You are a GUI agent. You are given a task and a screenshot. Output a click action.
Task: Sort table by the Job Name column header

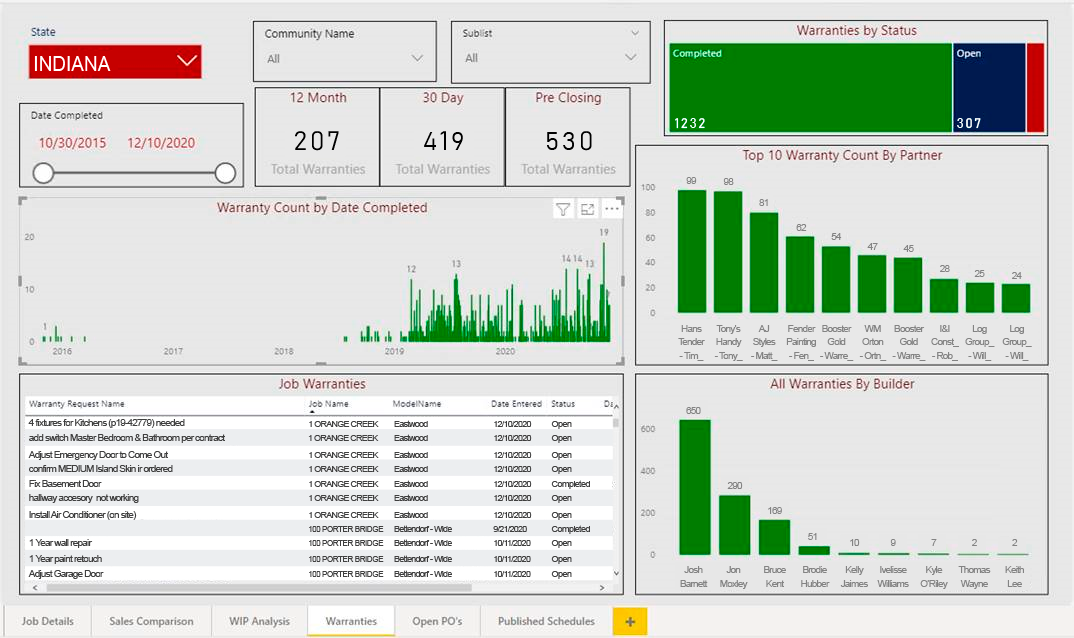328,404
